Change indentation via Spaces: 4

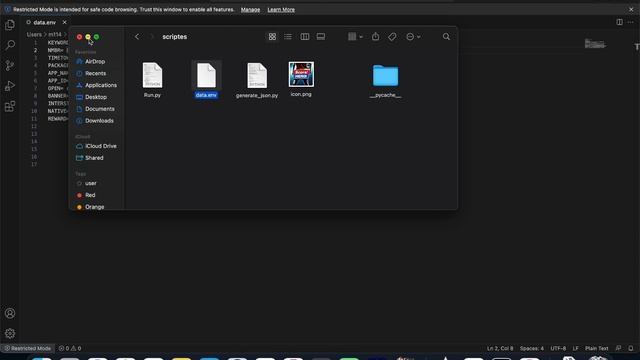click(531, 348)
